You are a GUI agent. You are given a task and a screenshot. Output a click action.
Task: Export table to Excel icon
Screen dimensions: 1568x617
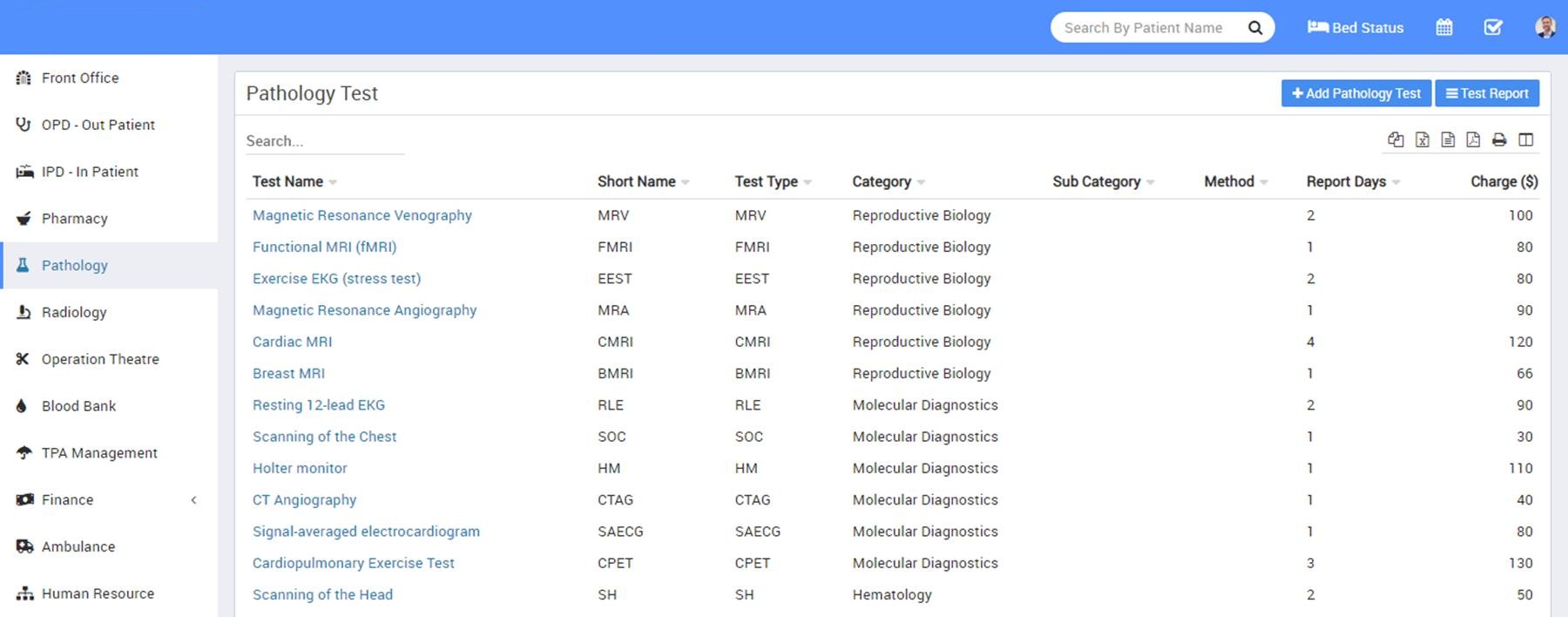tap(1422, 139)
